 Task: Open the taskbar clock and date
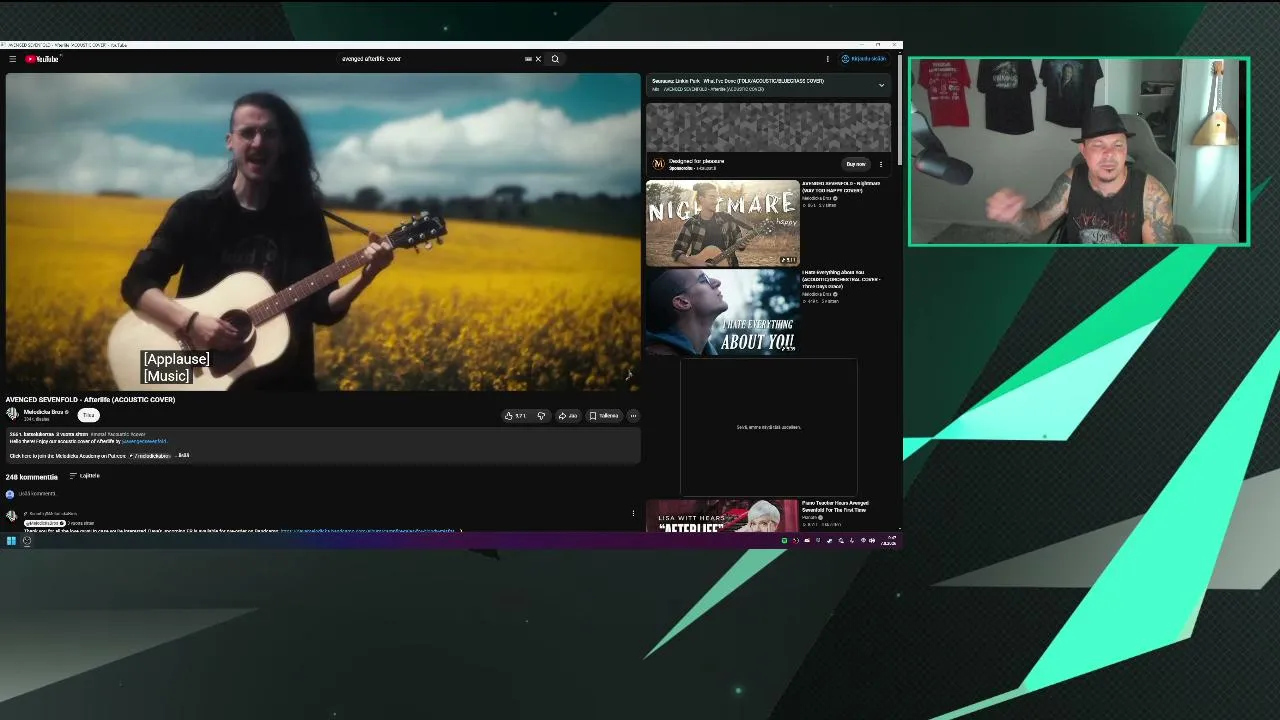click(888, 541)
